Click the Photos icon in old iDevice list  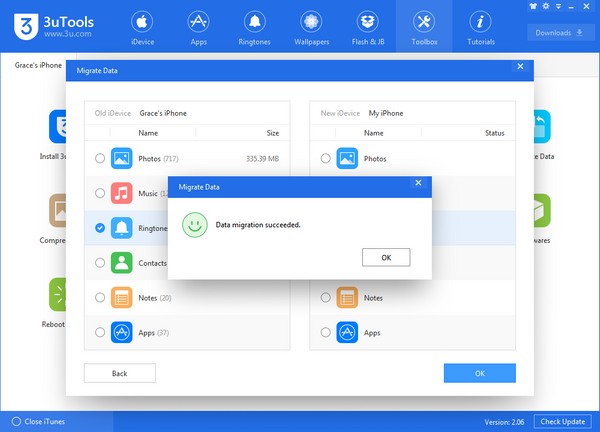[123, 158]
